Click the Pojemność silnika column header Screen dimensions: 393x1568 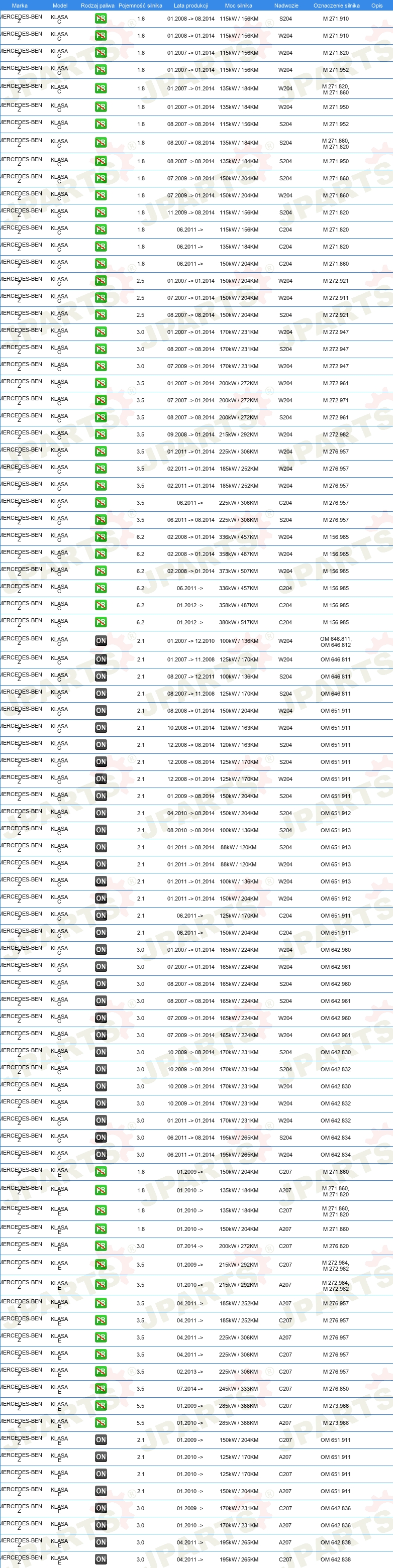click(140, 6)
